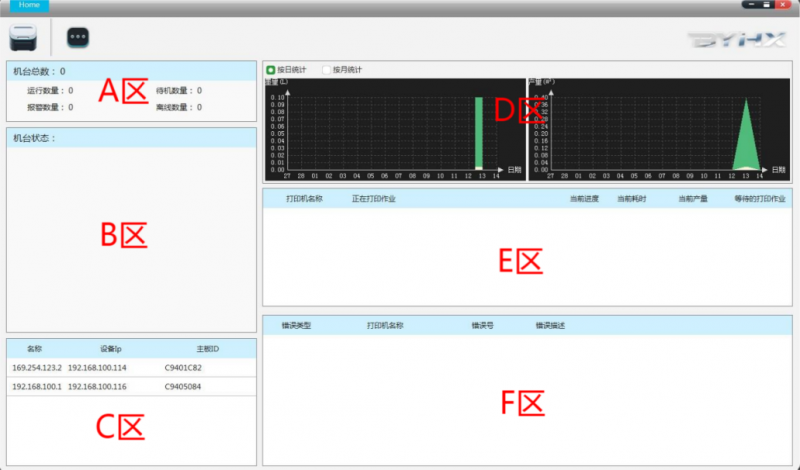Switch to the Home tab
The image size is (800, 470).
tap(29, 5)
